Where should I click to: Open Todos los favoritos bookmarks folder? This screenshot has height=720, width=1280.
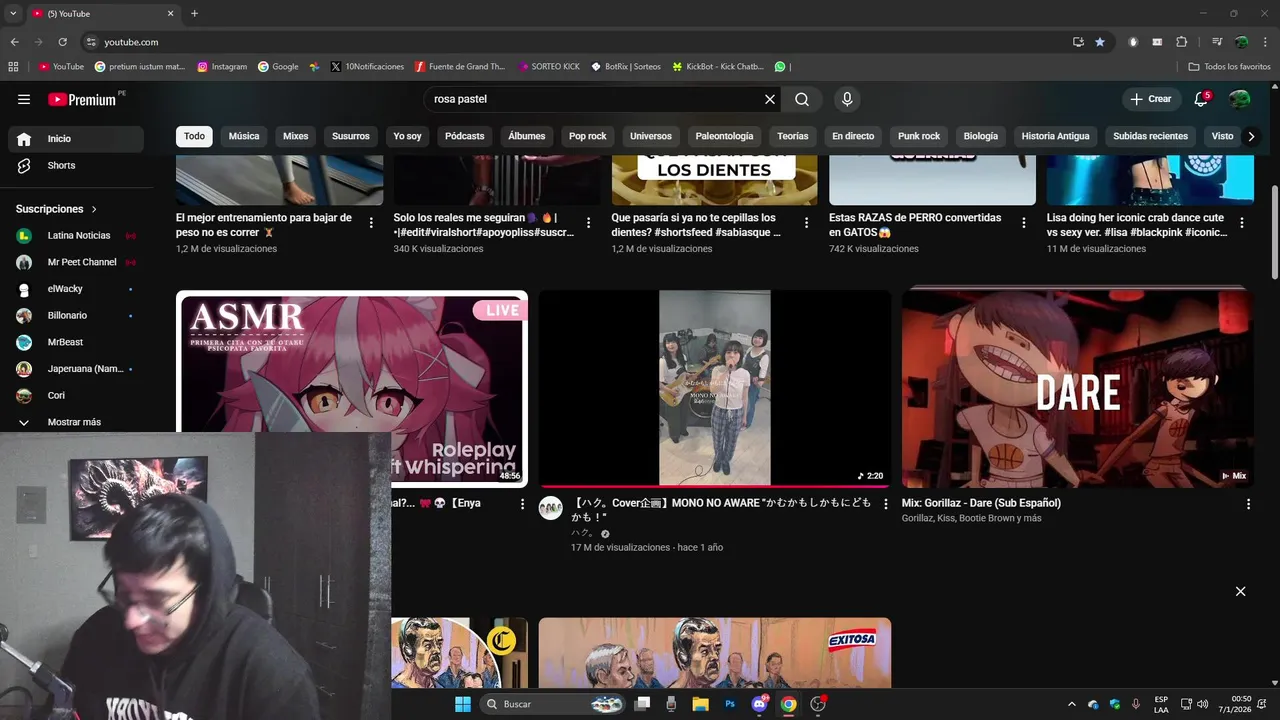pos(1229,67)
